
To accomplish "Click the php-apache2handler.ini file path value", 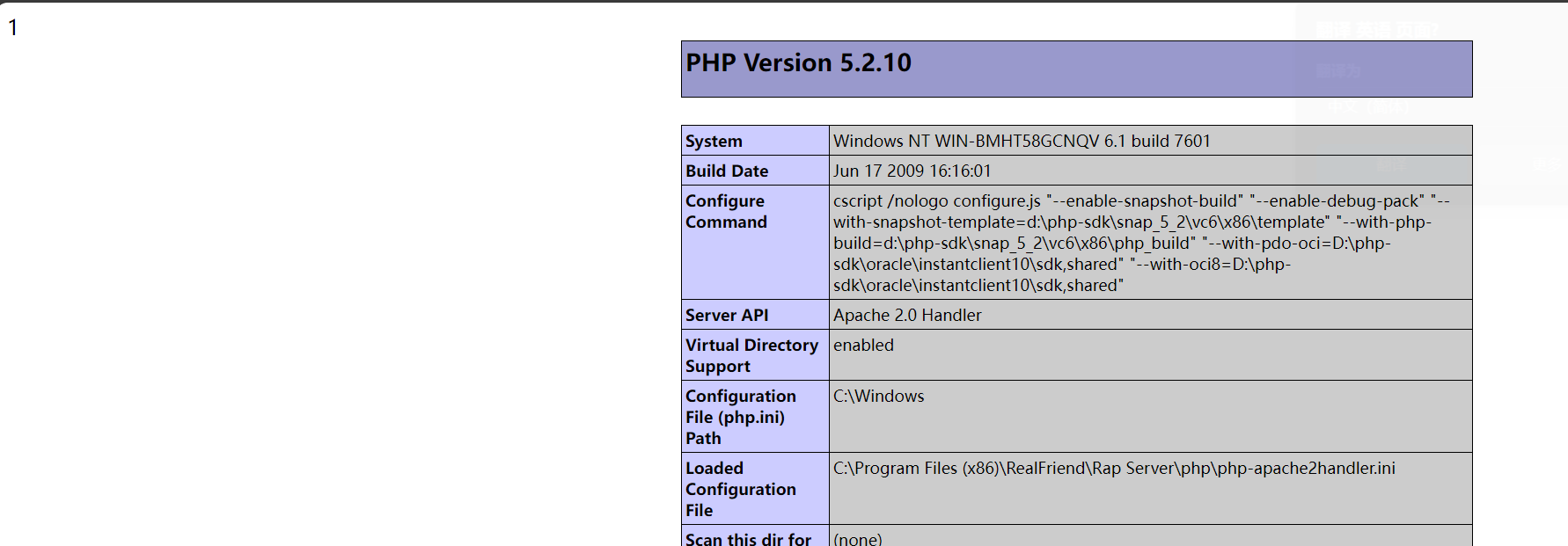I will click(1114, 469).
